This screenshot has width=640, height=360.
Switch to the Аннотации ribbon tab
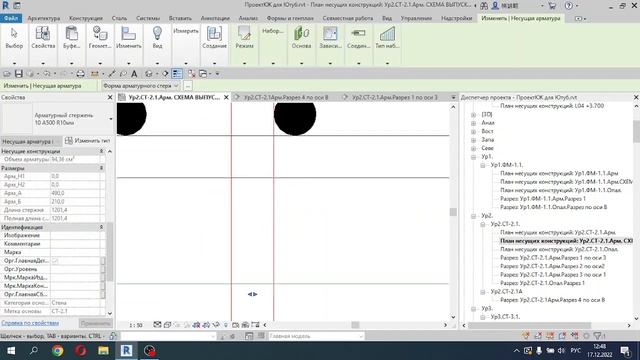215,18
